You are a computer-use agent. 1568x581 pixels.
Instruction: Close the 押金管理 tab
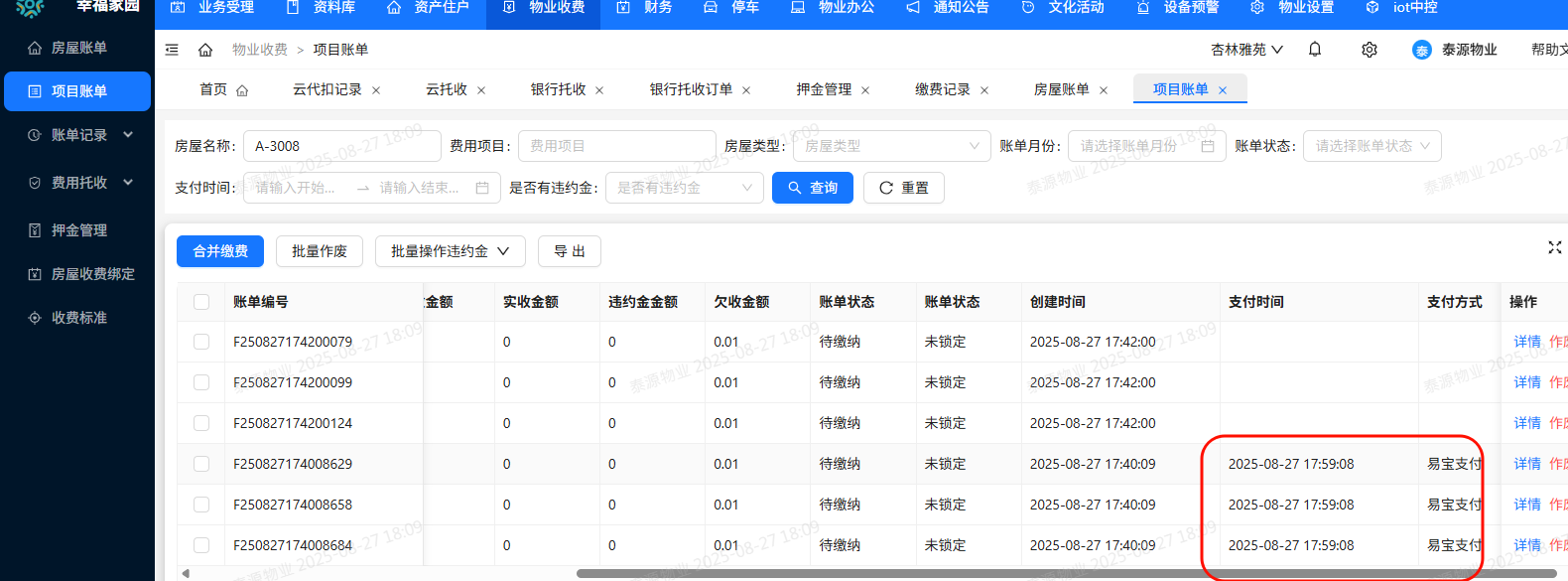click(865, 90)
